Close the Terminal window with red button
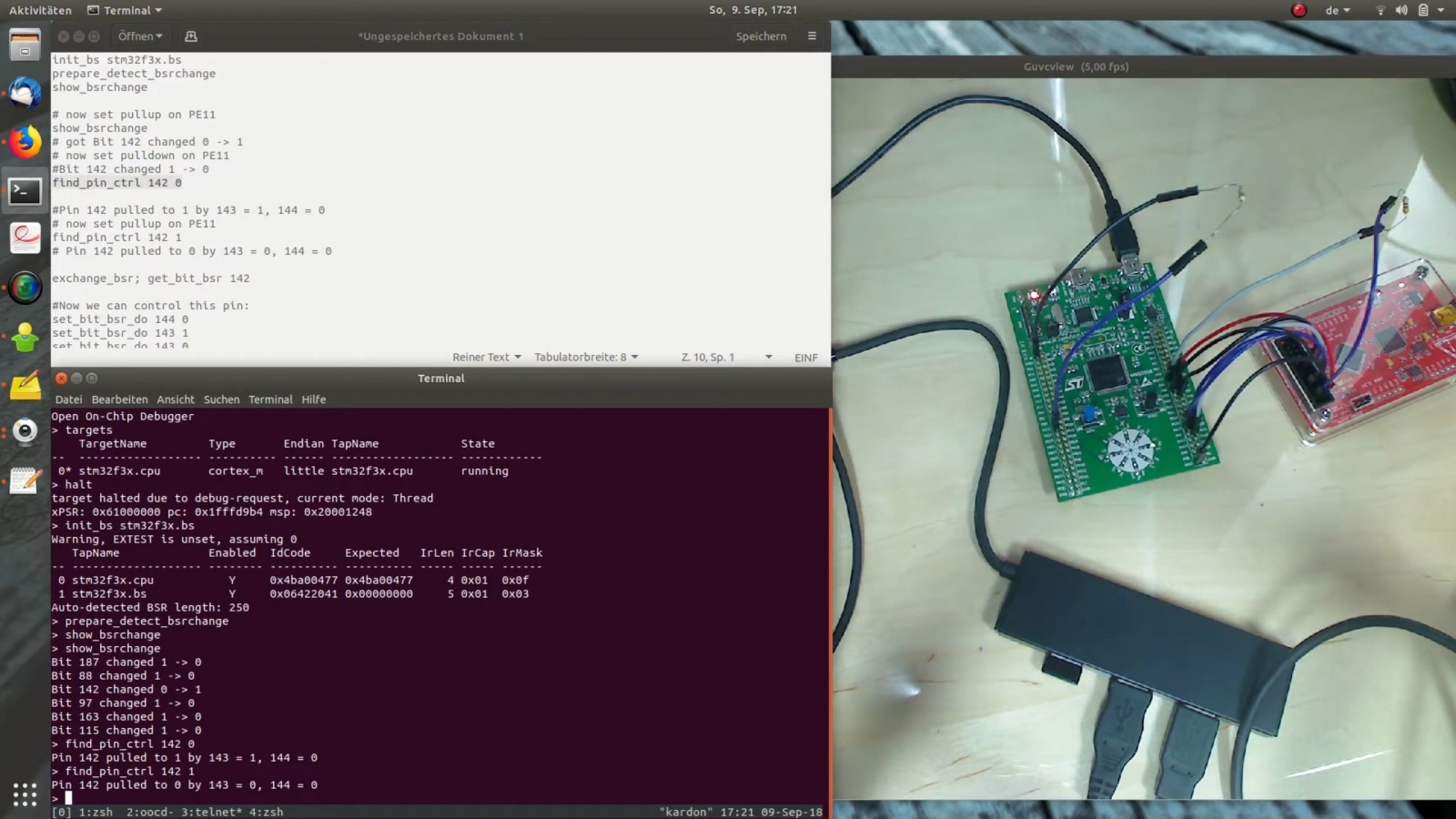 (x=61, y=378)
